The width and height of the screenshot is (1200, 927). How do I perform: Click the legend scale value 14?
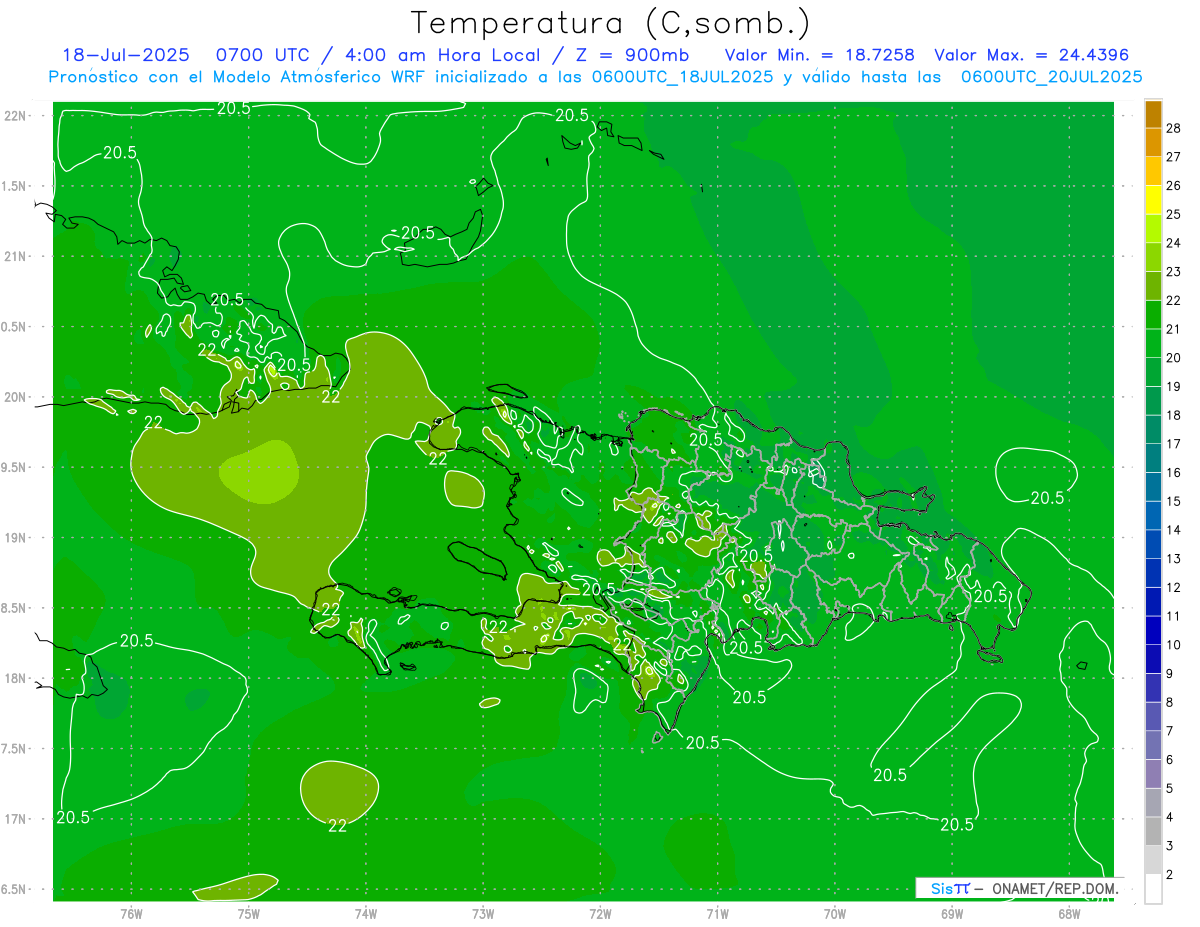(1174, 530)
